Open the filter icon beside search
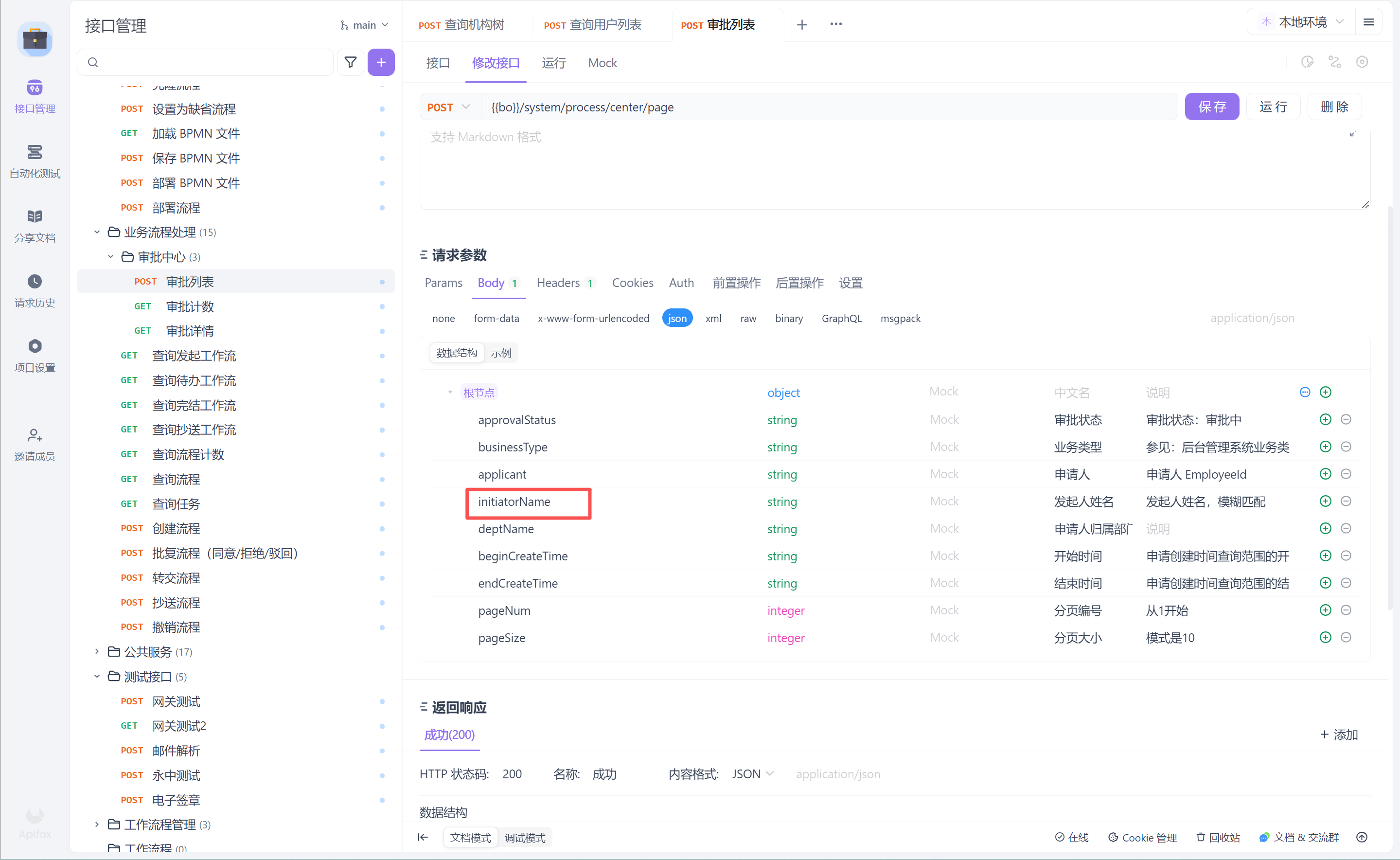The image size is (1400, 860). click(350, 62)
